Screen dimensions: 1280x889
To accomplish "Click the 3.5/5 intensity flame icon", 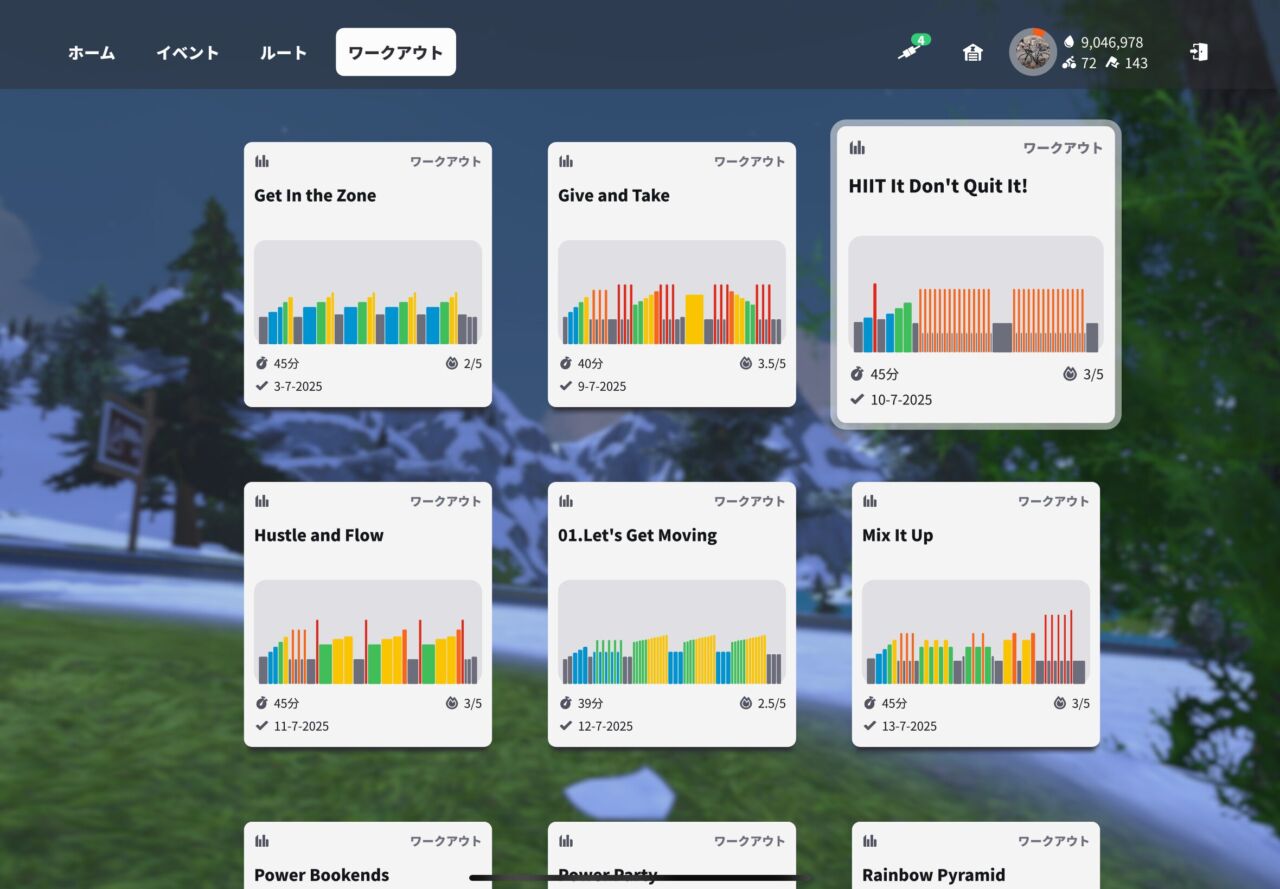I will (746, 364).
